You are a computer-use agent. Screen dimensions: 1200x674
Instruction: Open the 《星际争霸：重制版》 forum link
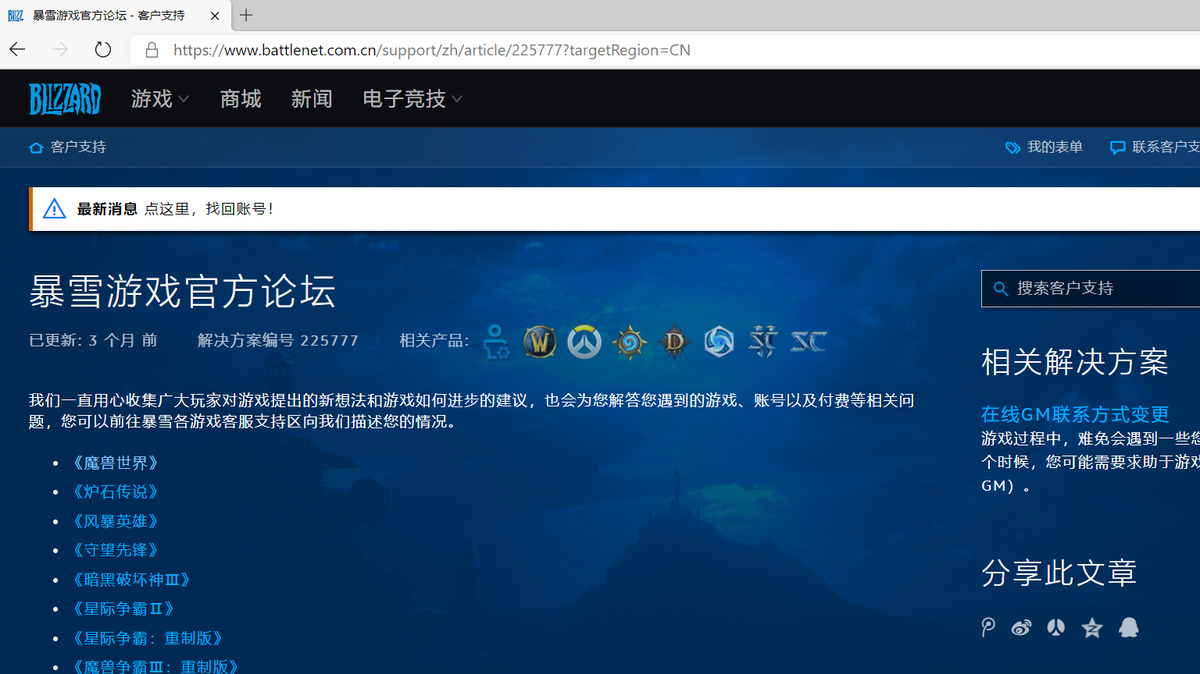point(148,638)
